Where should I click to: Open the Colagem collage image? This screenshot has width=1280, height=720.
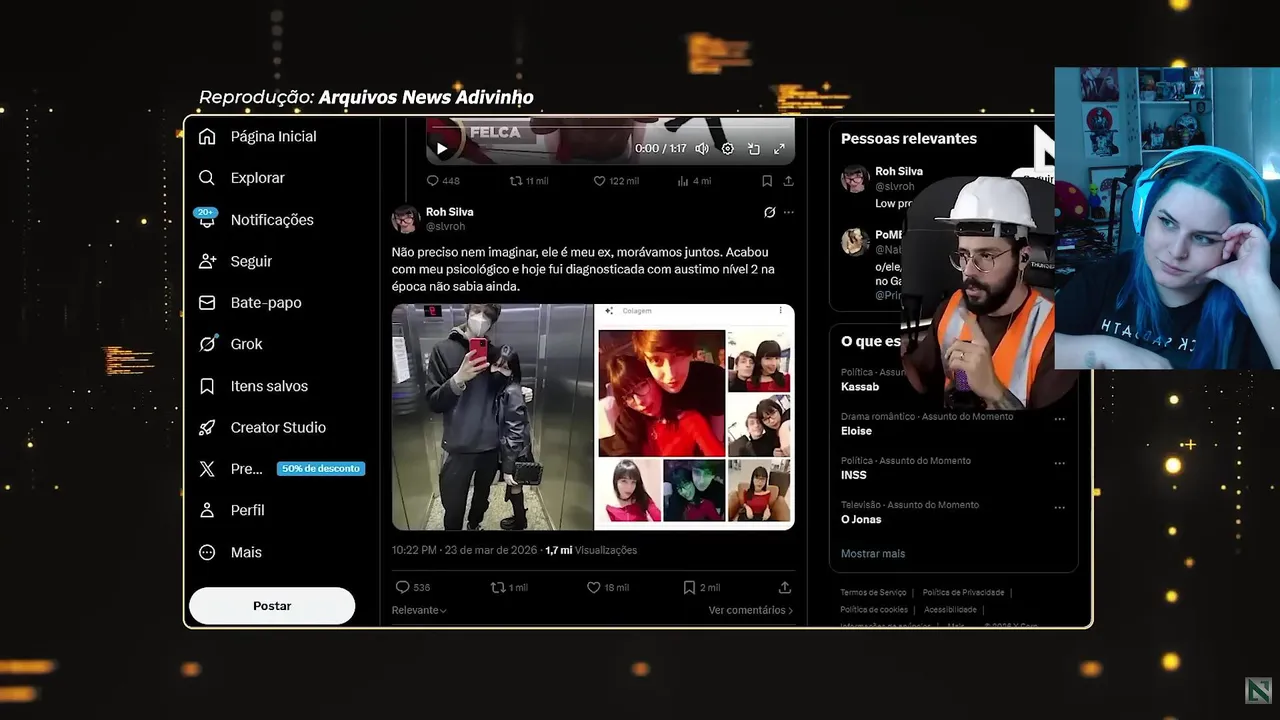coord(695,417)
